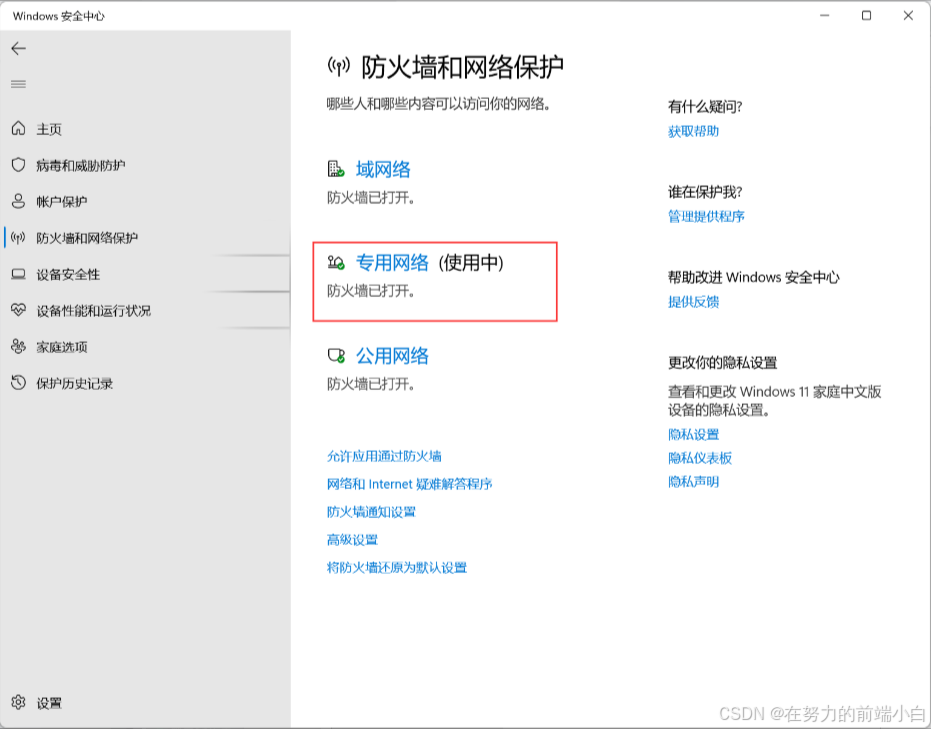
Task: Click the family icon for 家庭选项
Action: (18, 347)
